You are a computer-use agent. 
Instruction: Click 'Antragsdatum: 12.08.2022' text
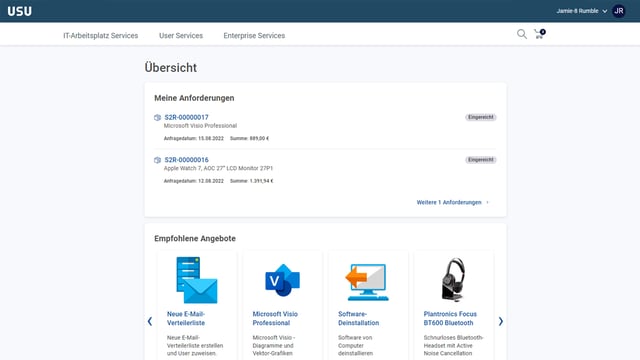[x=194, y=181]
